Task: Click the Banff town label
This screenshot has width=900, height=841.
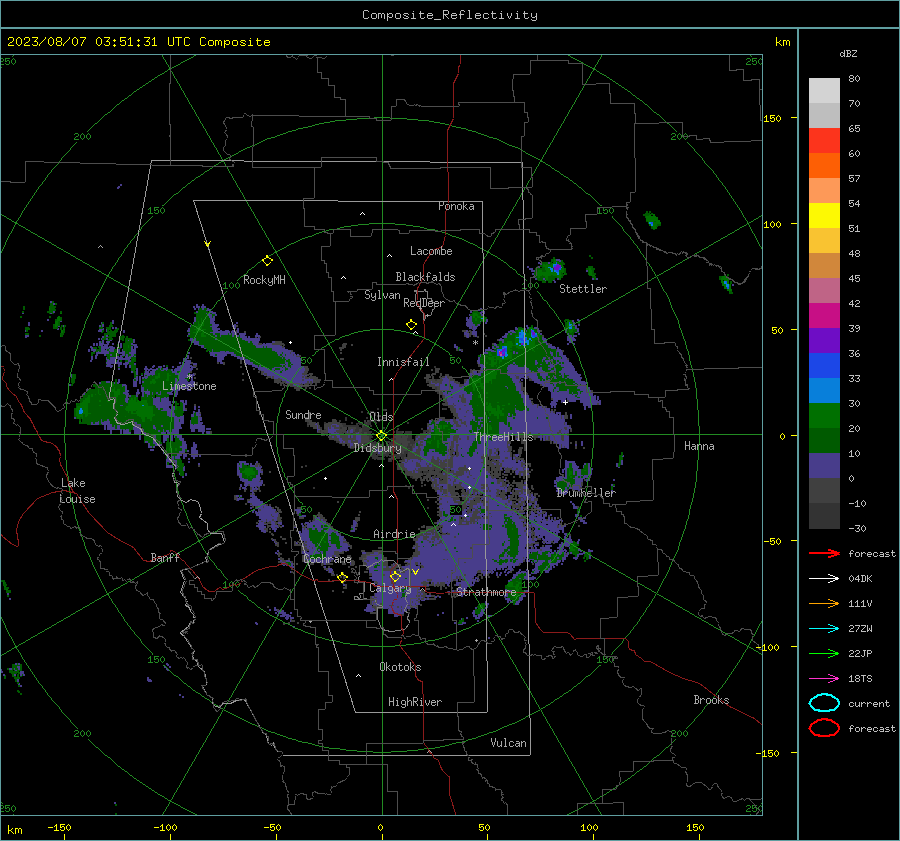Action: [165, 557]
